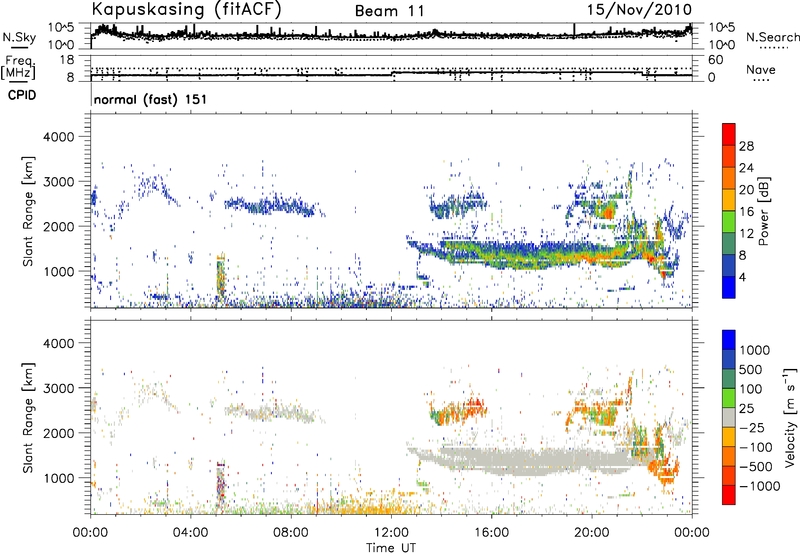800x554 pixels.
Task: Click the '20:00' time tick label
Action: pos(592,533)
